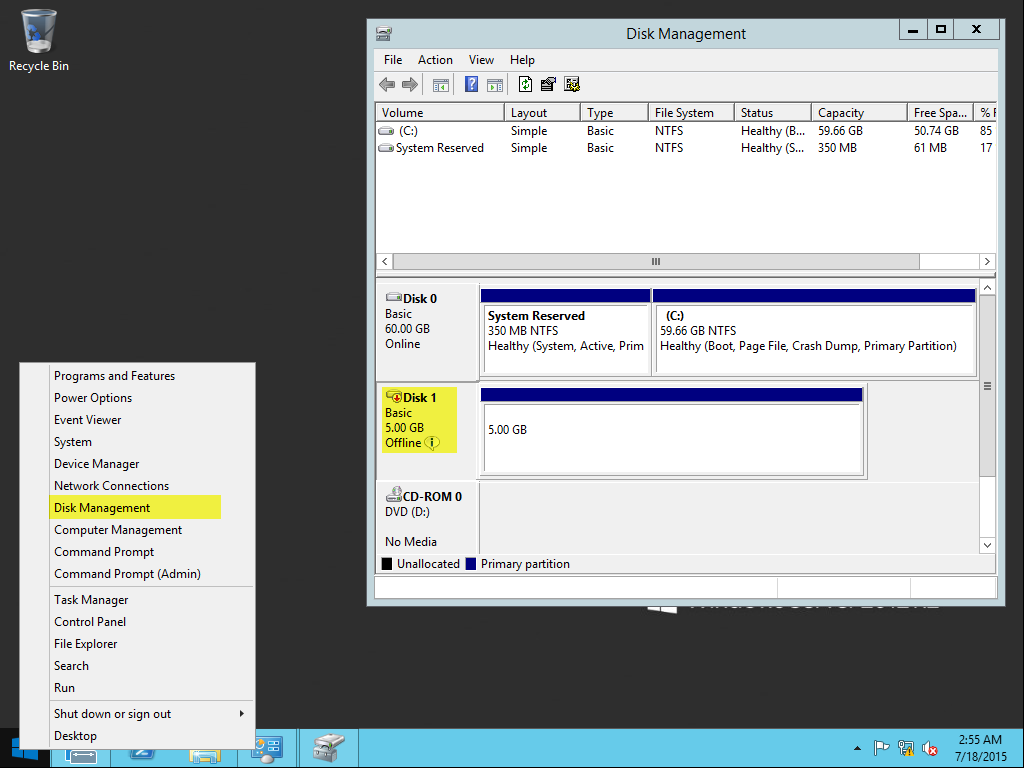
Task: Click the volume list's right scroll arrow
Action: (x=987, y=262)
